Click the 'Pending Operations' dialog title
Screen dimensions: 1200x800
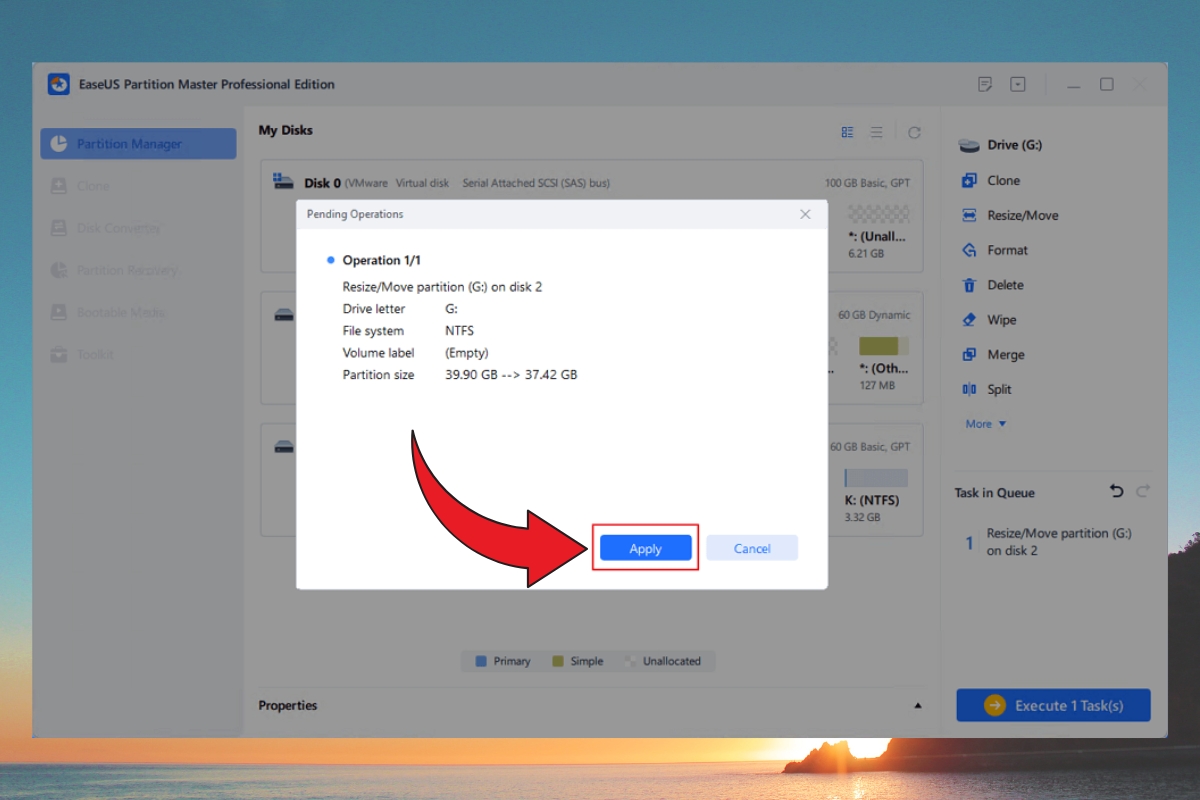[355, 214]
